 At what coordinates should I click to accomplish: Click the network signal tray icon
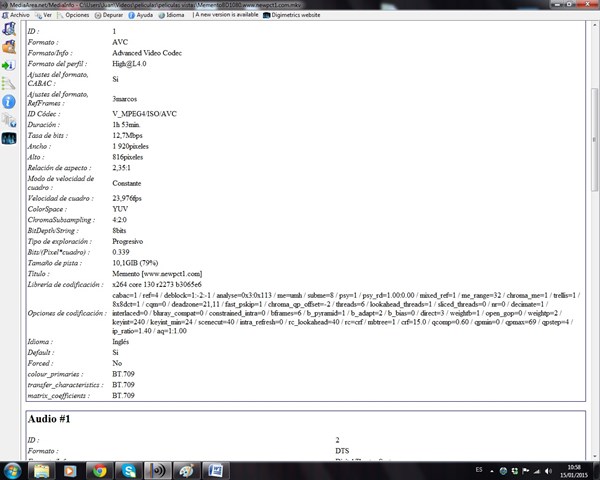[x=537, y=471]
